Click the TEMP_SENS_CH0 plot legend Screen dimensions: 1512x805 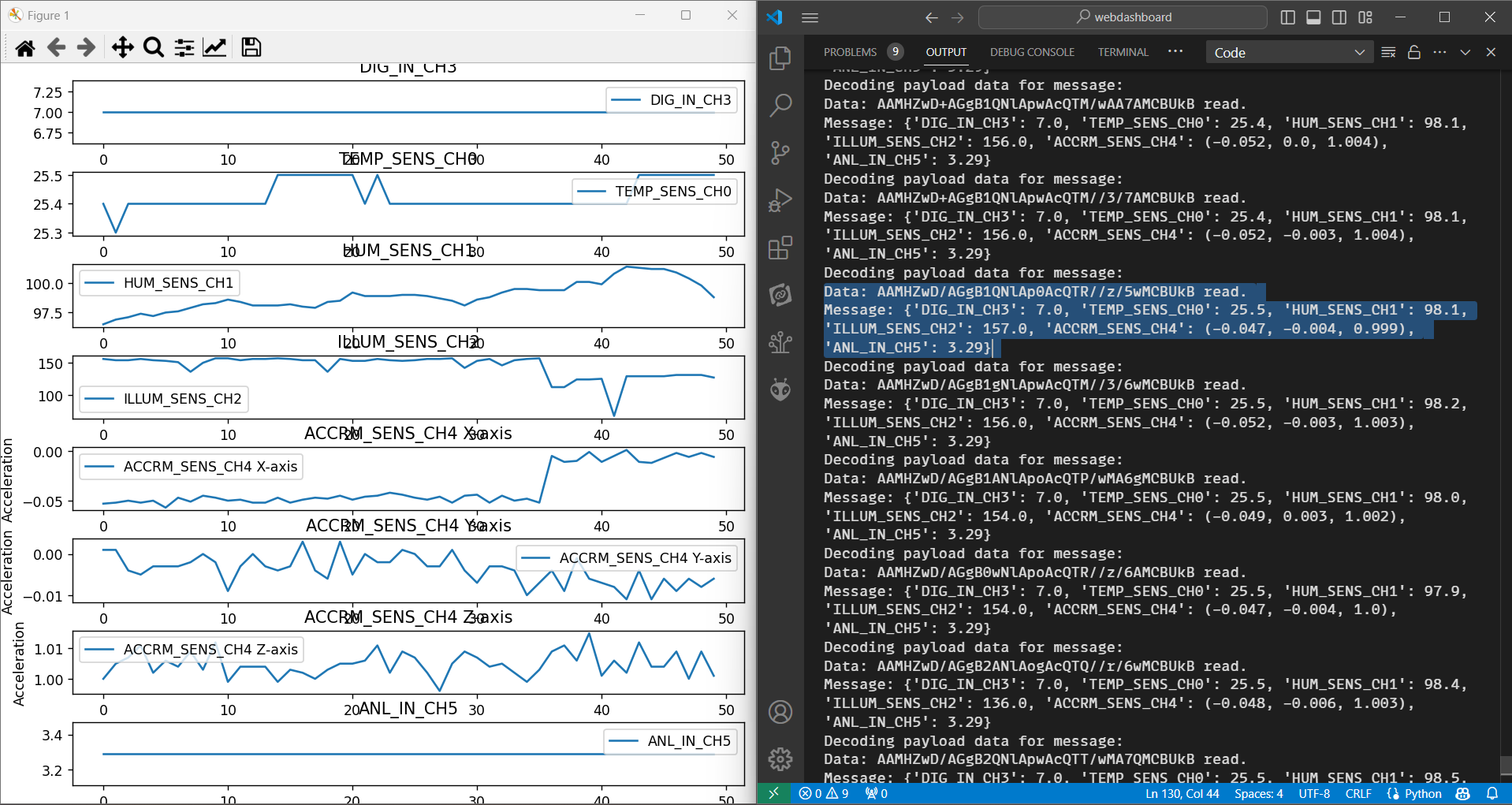(x=654, y=192)
